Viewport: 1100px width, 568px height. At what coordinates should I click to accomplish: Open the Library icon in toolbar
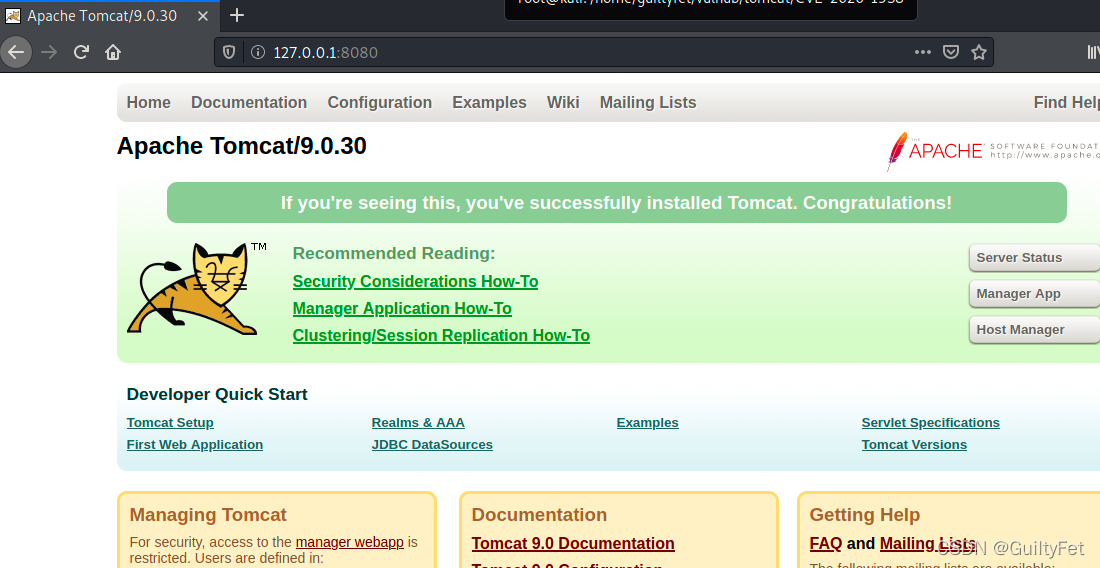pos(1093,52)
